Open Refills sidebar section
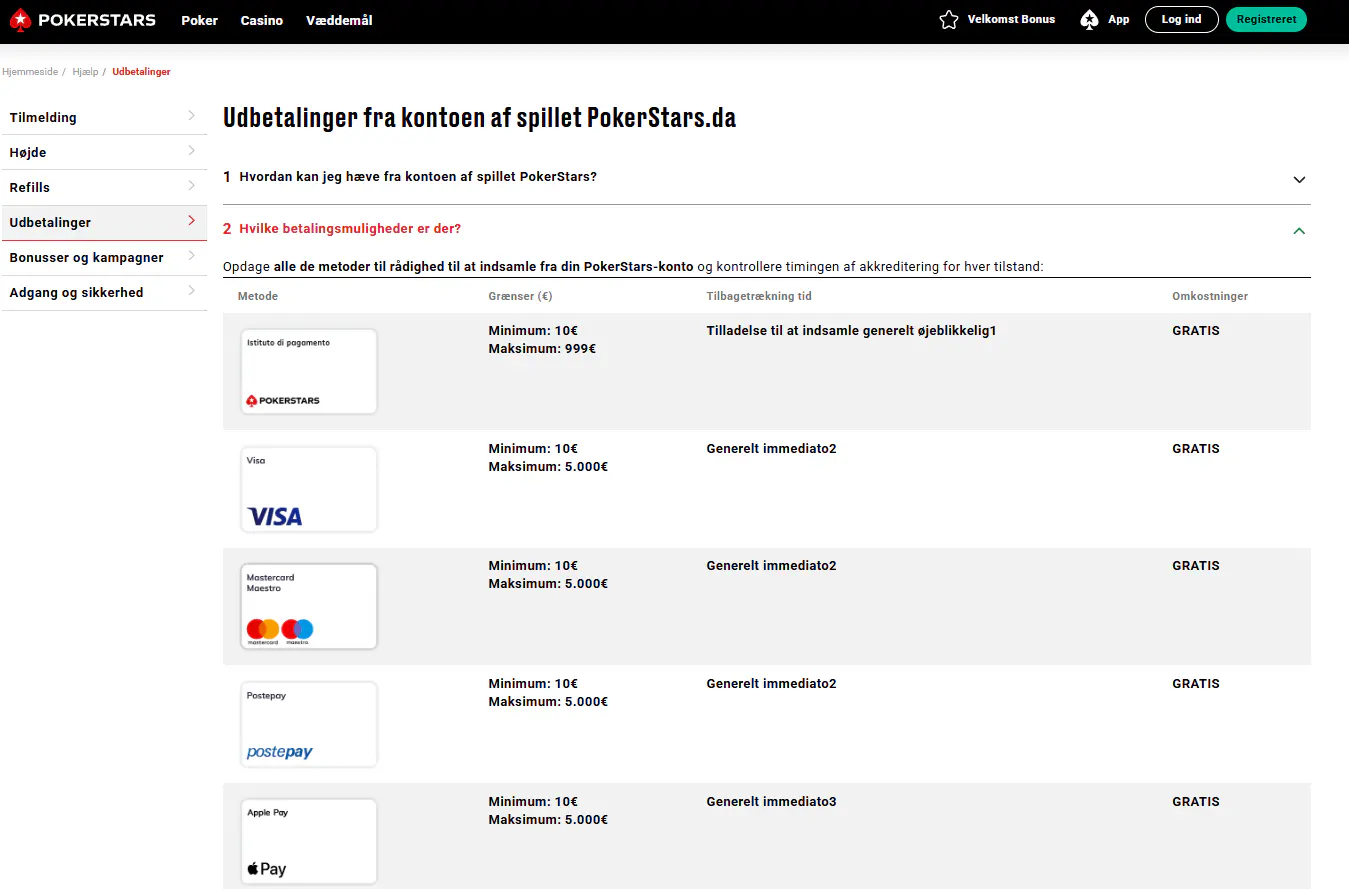The width and height of the screenshot is (1349, 889). click(104, 187)
